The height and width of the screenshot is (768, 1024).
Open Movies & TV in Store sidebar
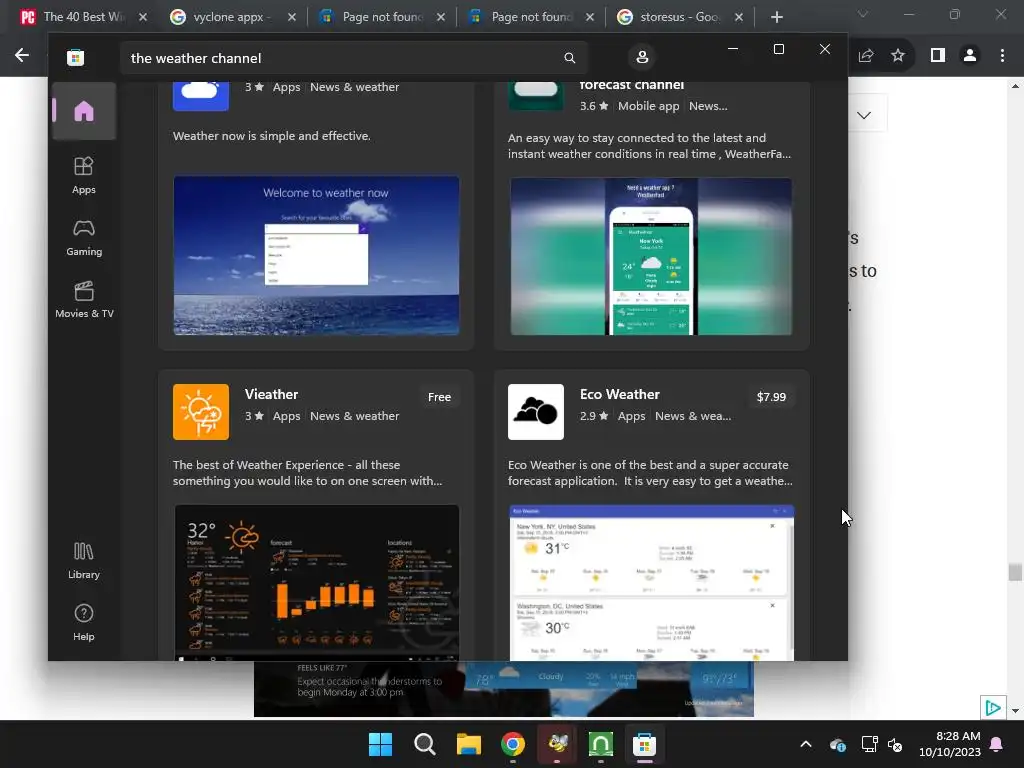click(84, 300)
